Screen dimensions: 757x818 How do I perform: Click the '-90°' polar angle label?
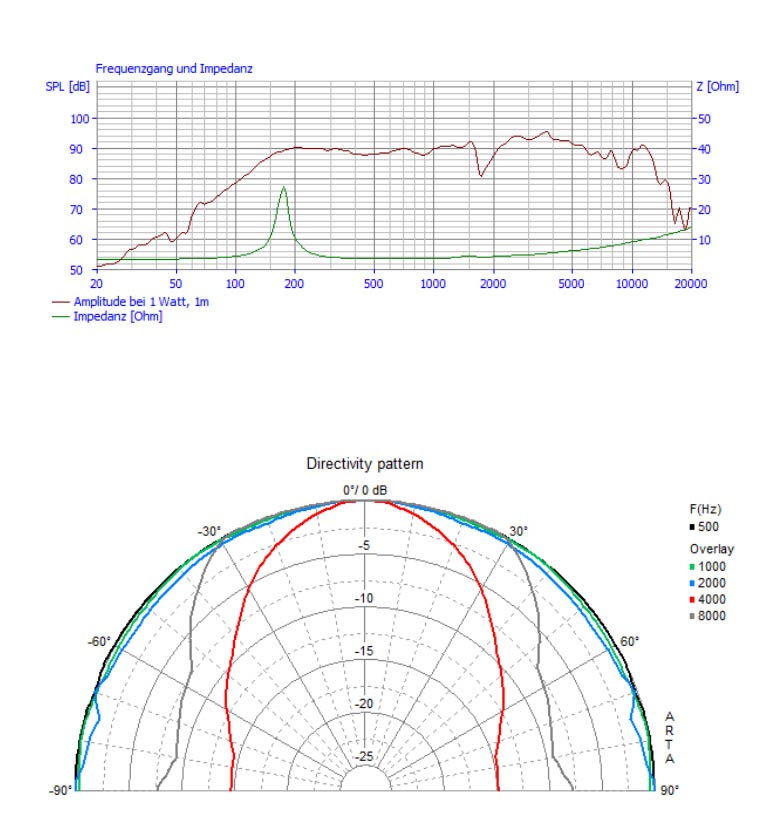click(60, 790)
